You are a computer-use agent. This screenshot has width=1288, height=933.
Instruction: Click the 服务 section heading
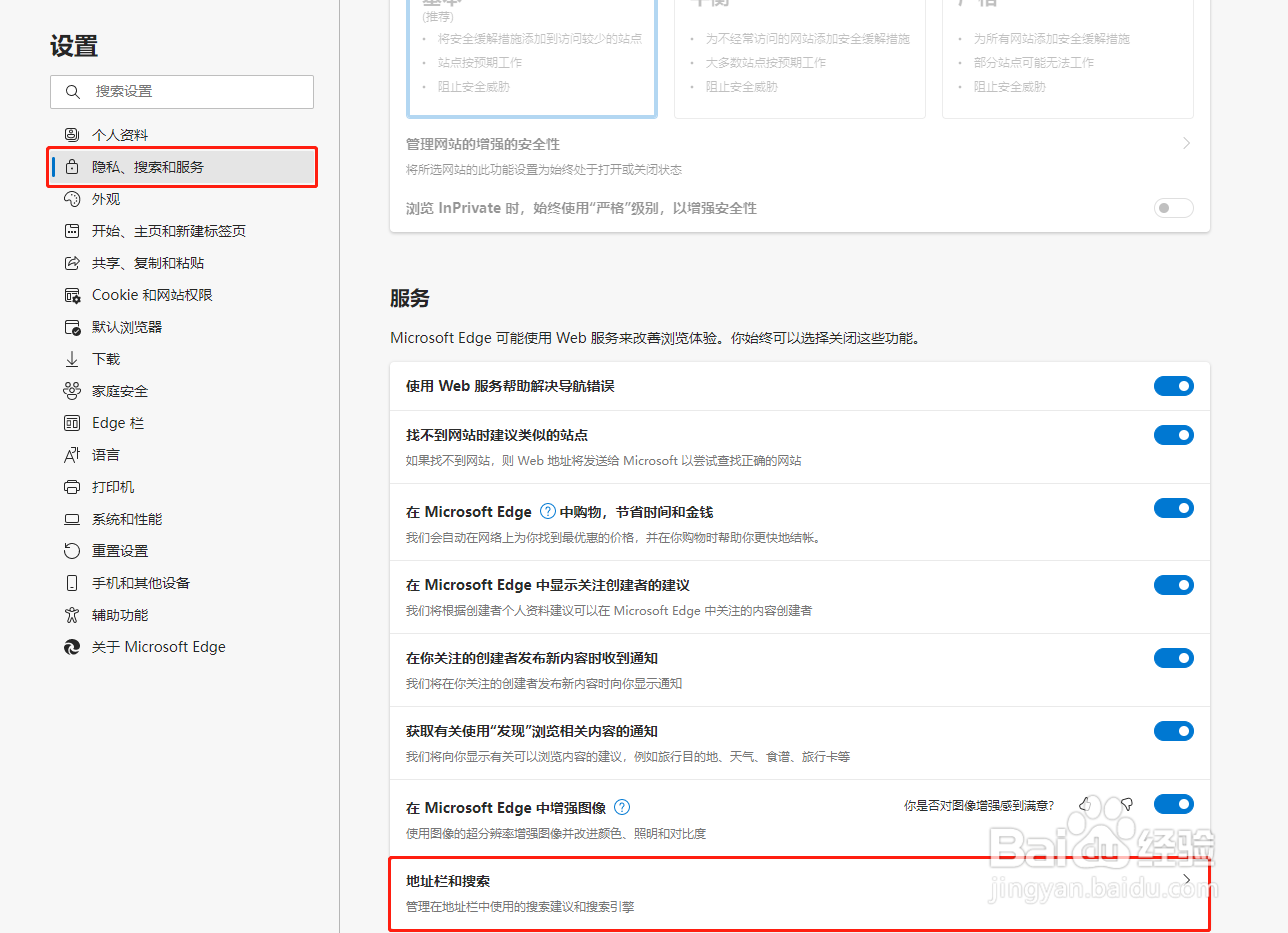[x=410, y=298]
